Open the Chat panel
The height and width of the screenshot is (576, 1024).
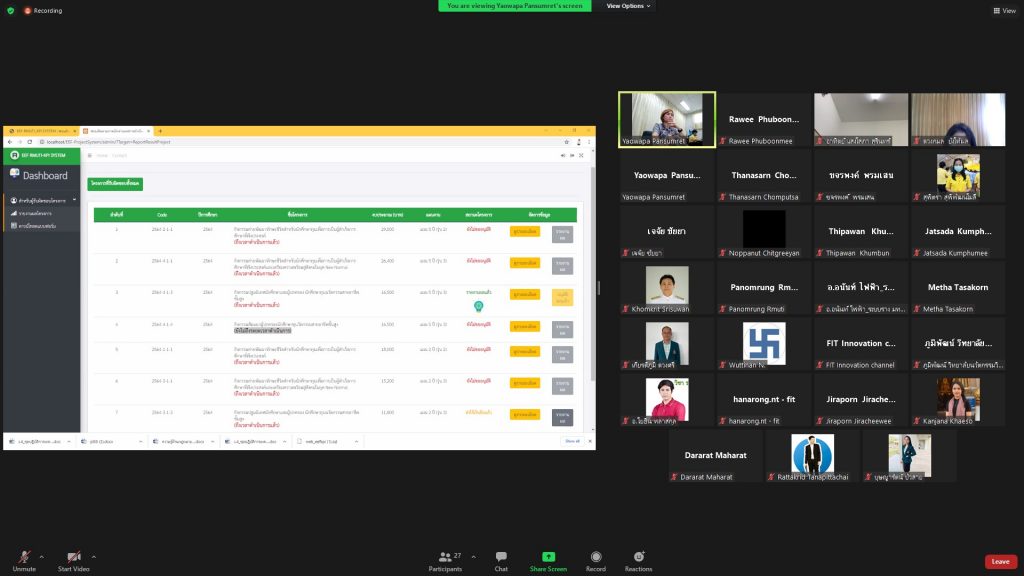501,557
